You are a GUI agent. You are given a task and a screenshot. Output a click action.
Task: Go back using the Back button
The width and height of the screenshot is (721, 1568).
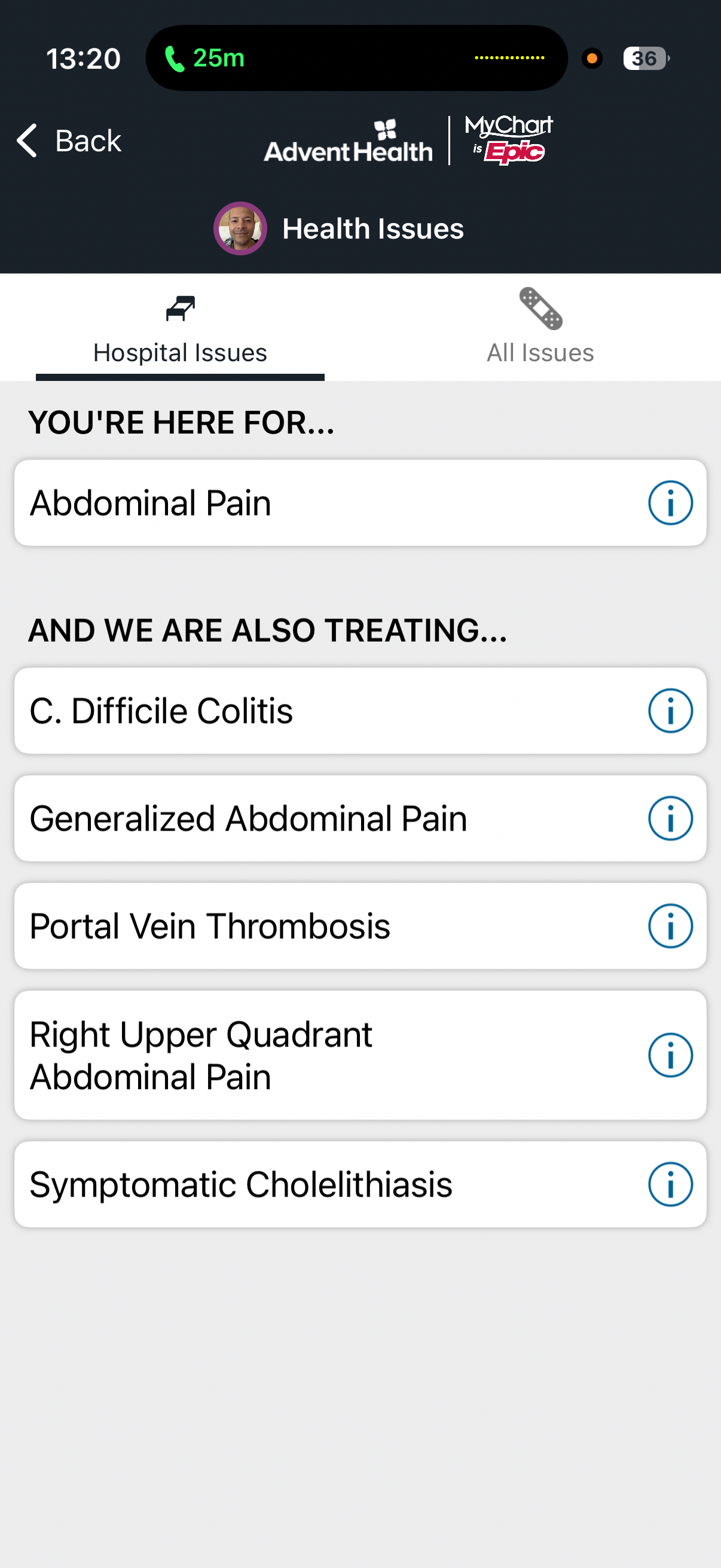click(x=88, y=141)
